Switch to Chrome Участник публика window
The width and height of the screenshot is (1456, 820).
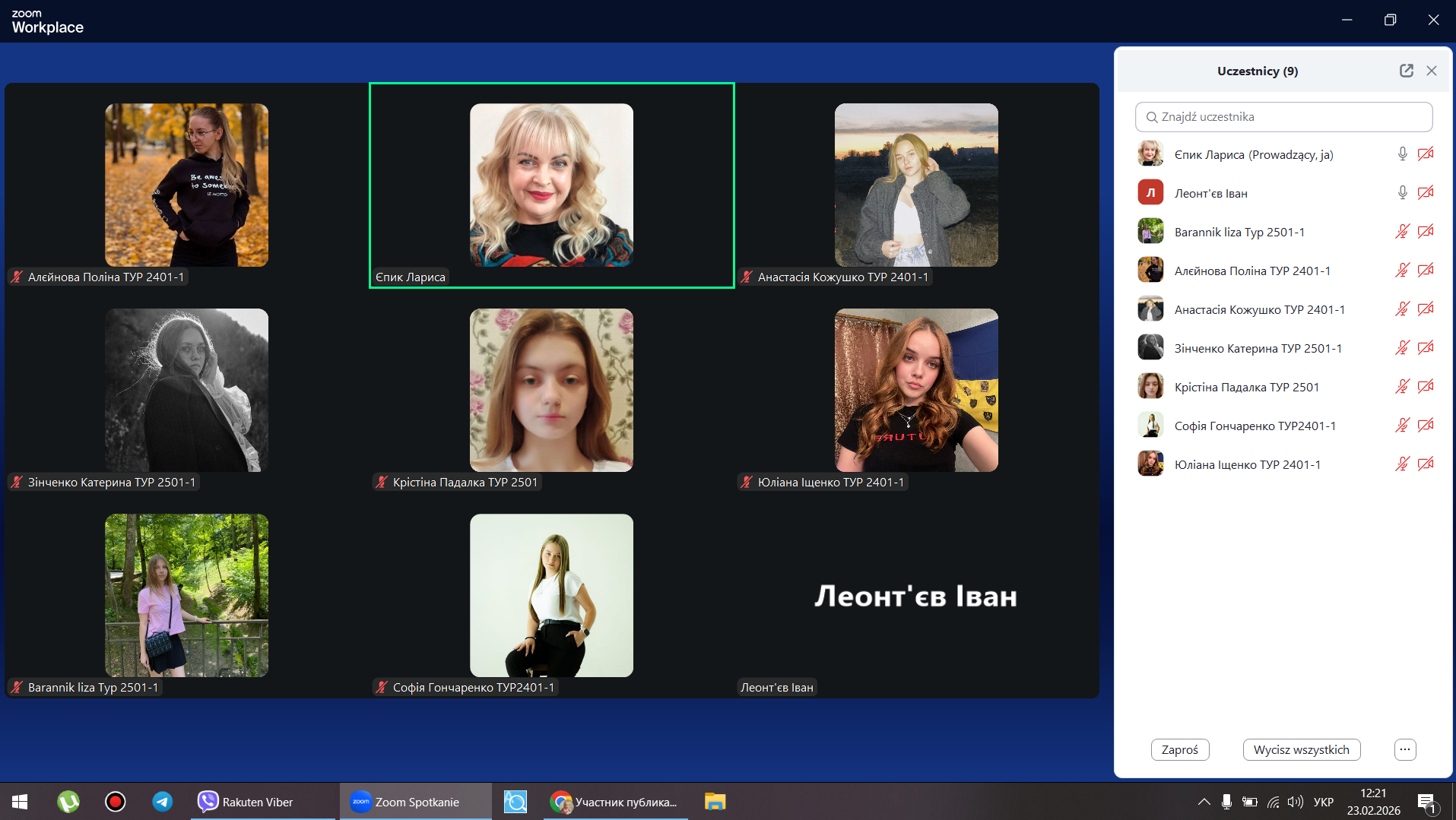click(x=614, y=802)
